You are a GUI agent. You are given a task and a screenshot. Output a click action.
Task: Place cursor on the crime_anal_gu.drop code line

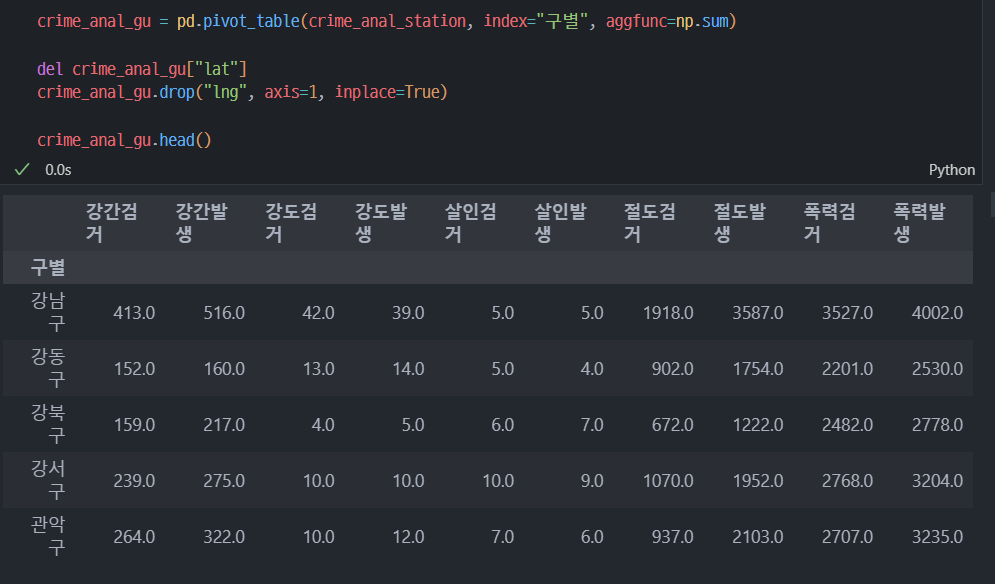(x=242, y=92)
